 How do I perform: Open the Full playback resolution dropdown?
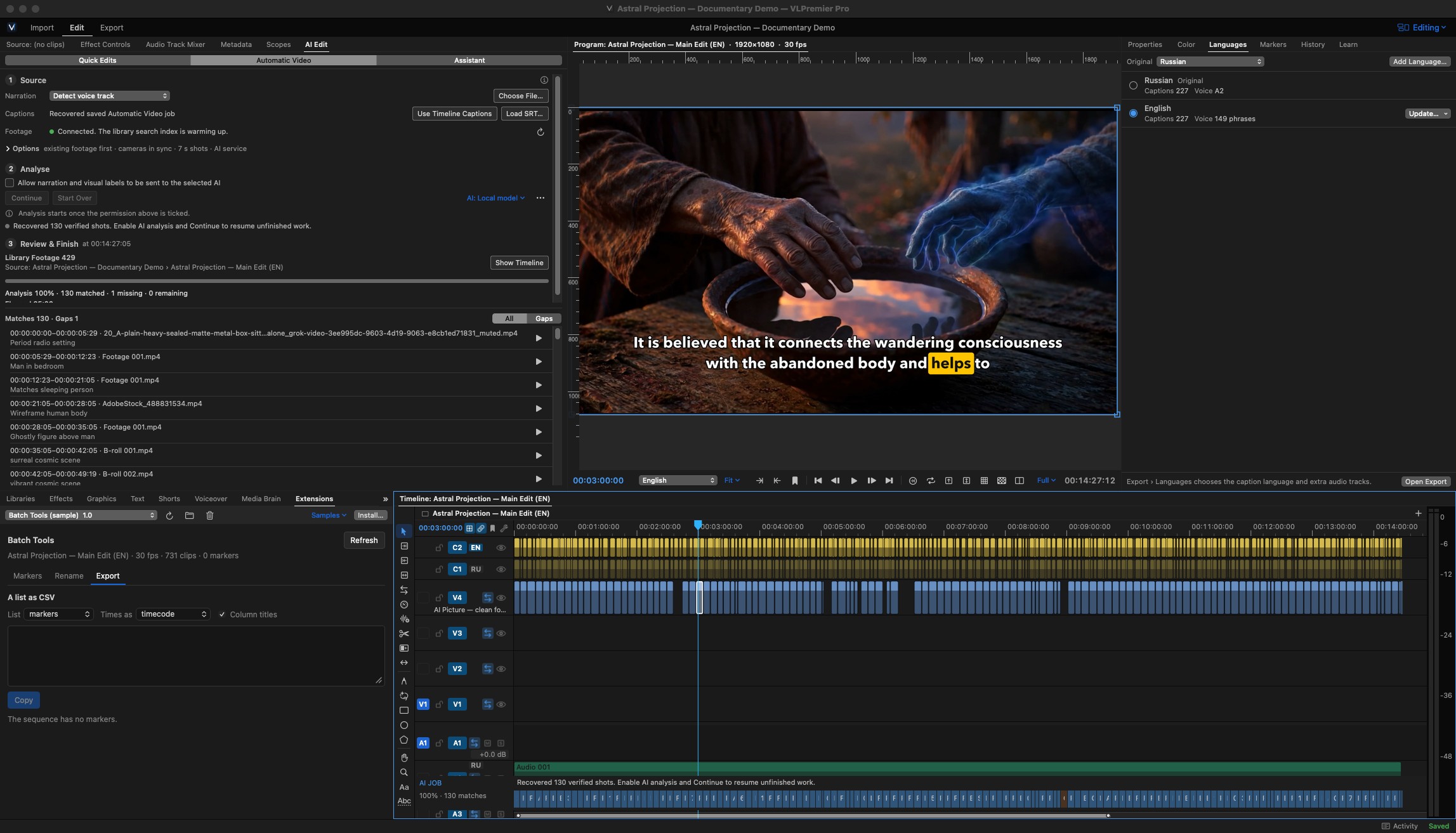pyautogui.click(x=1046, y=481)
